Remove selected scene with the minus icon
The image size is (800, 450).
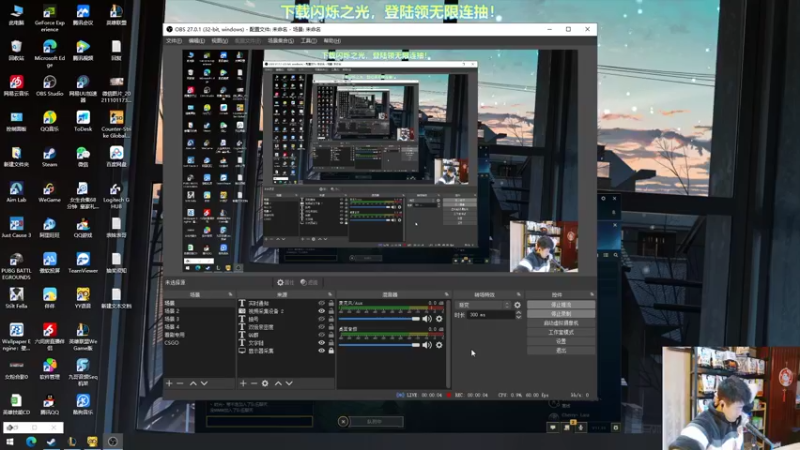coord(180,383)
